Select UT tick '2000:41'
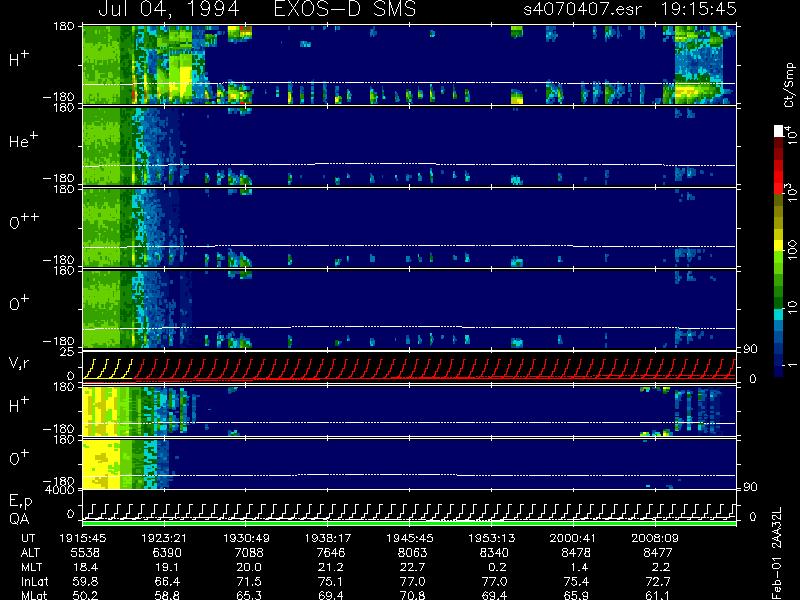 click(572, 538)
